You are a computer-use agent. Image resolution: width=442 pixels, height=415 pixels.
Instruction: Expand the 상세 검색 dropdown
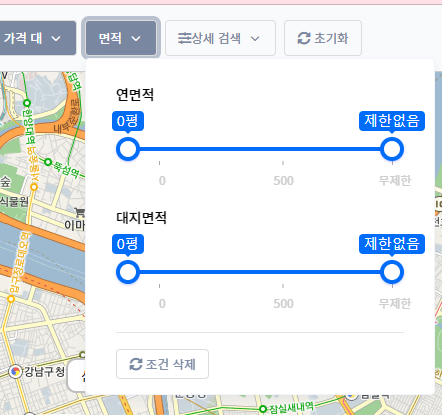pyautogui.click(x=220, y=38)
